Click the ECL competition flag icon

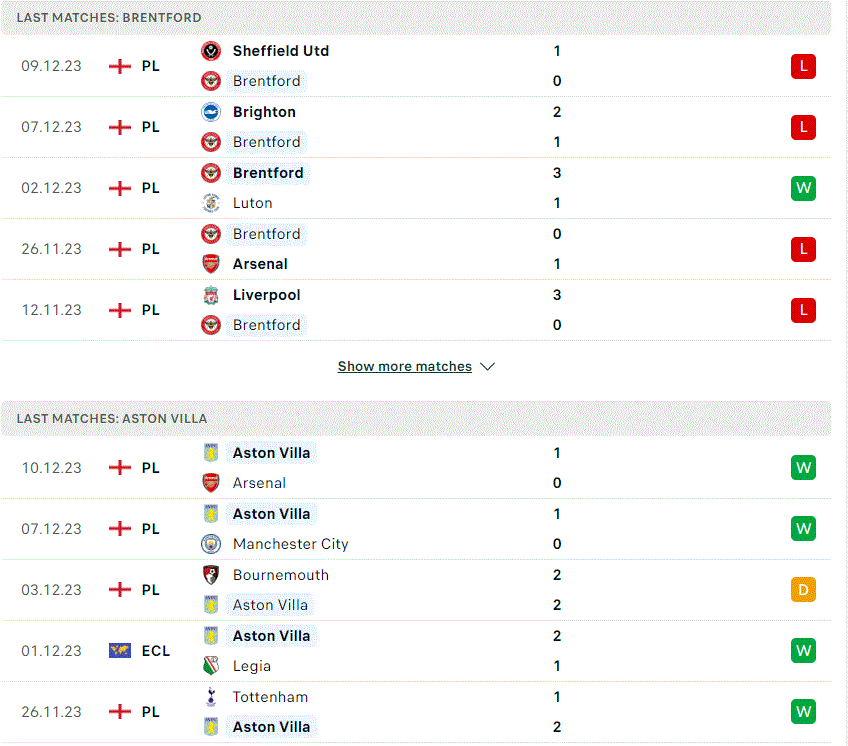pyautogui.click(x=120, y=651)
